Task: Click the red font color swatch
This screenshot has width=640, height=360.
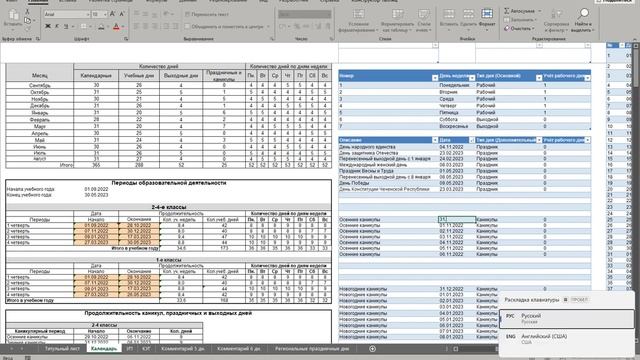Action: coord(116,26)
